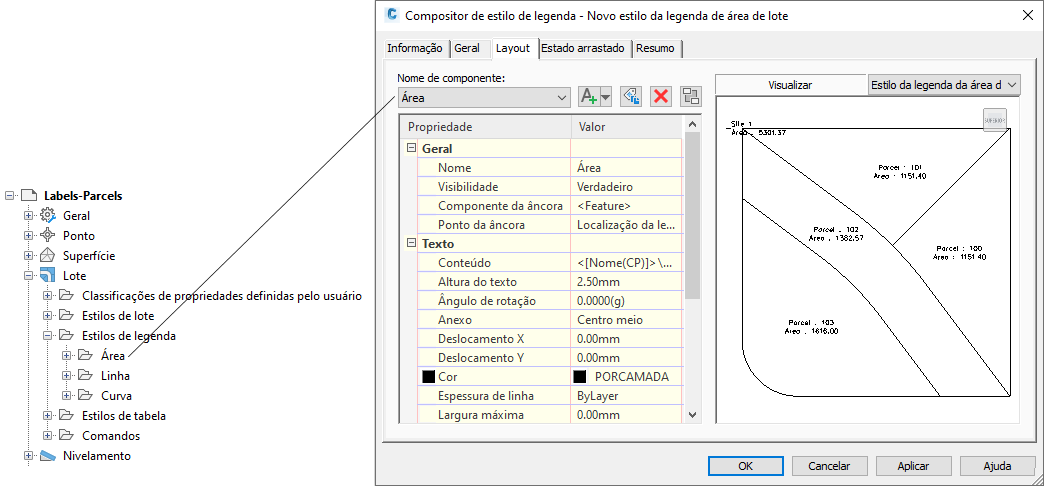The image size is (1044, 486).
Task: Collapse the Lote tree node
Action: point(28,276)
